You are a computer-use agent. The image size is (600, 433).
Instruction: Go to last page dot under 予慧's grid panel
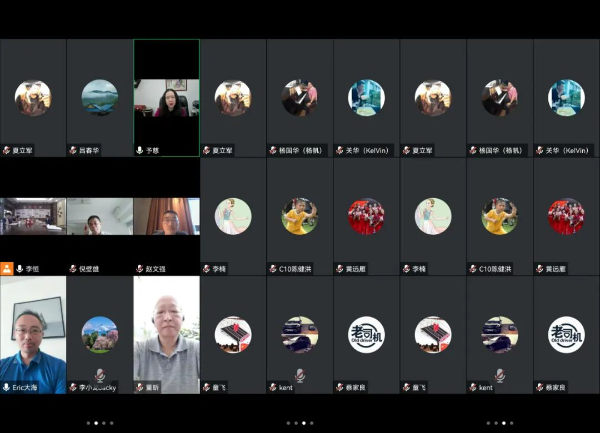(112, 423)
